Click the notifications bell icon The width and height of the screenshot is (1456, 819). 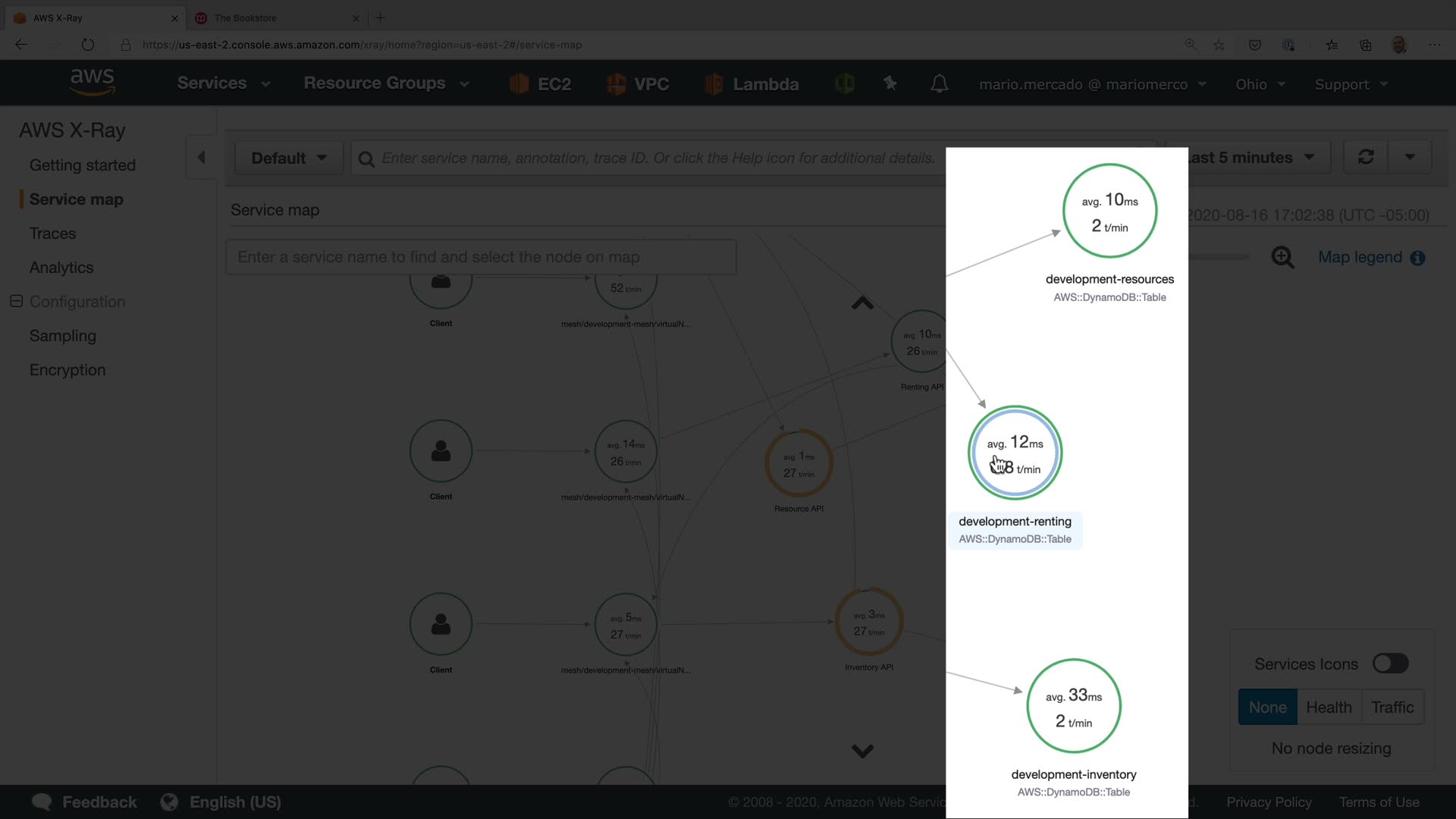point(939,84)
